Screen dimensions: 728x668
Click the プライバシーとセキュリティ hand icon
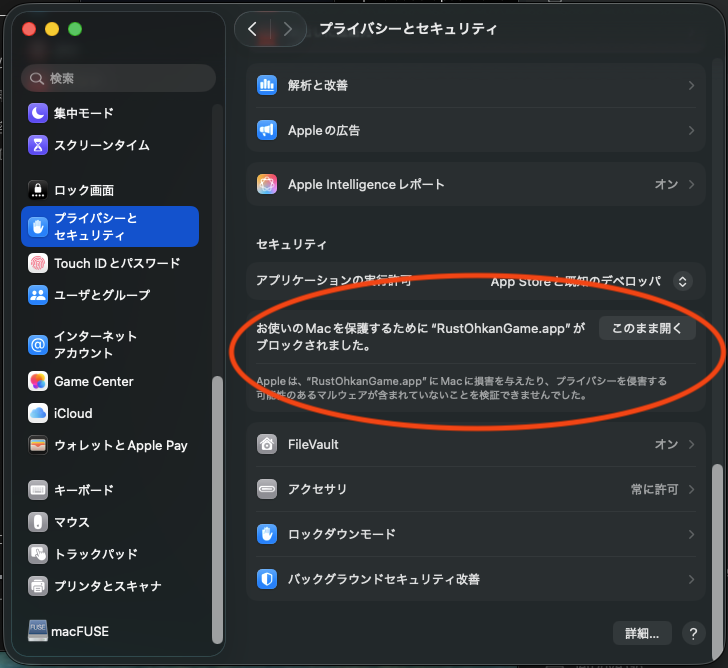tap(38, 227)
